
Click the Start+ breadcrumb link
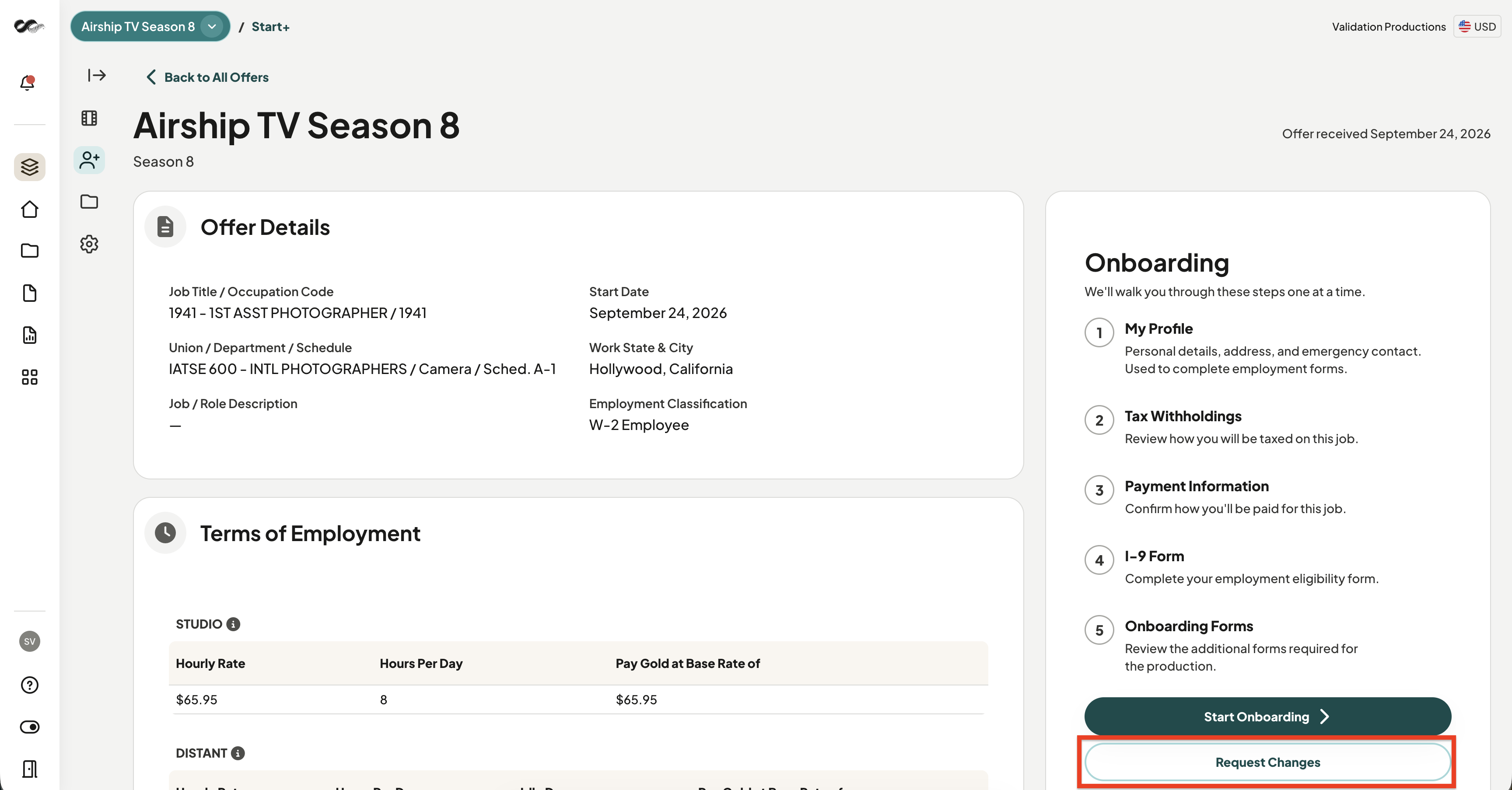tap(270, 26)
